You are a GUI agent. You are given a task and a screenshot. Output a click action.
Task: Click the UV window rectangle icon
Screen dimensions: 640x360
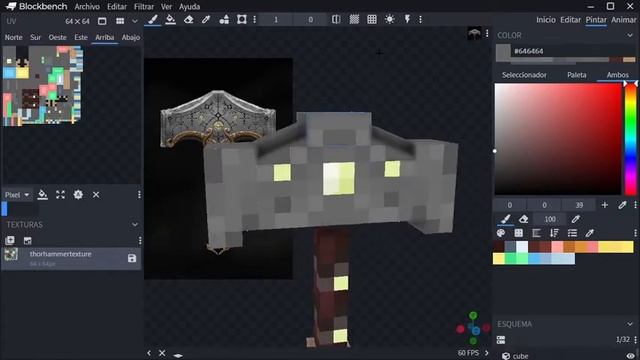(x=102, y=21)
